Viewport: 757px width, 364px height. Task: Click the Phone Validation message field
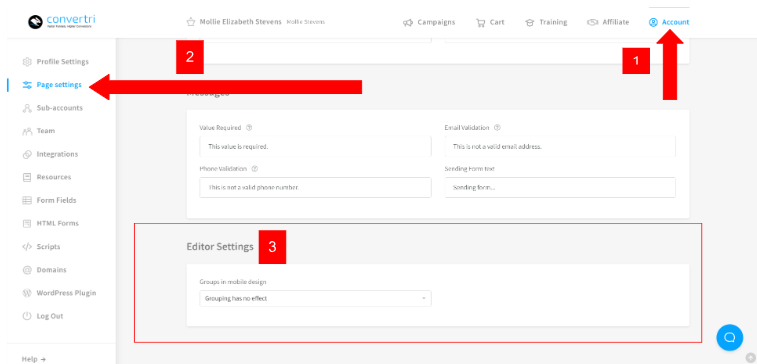coord(315,187)
